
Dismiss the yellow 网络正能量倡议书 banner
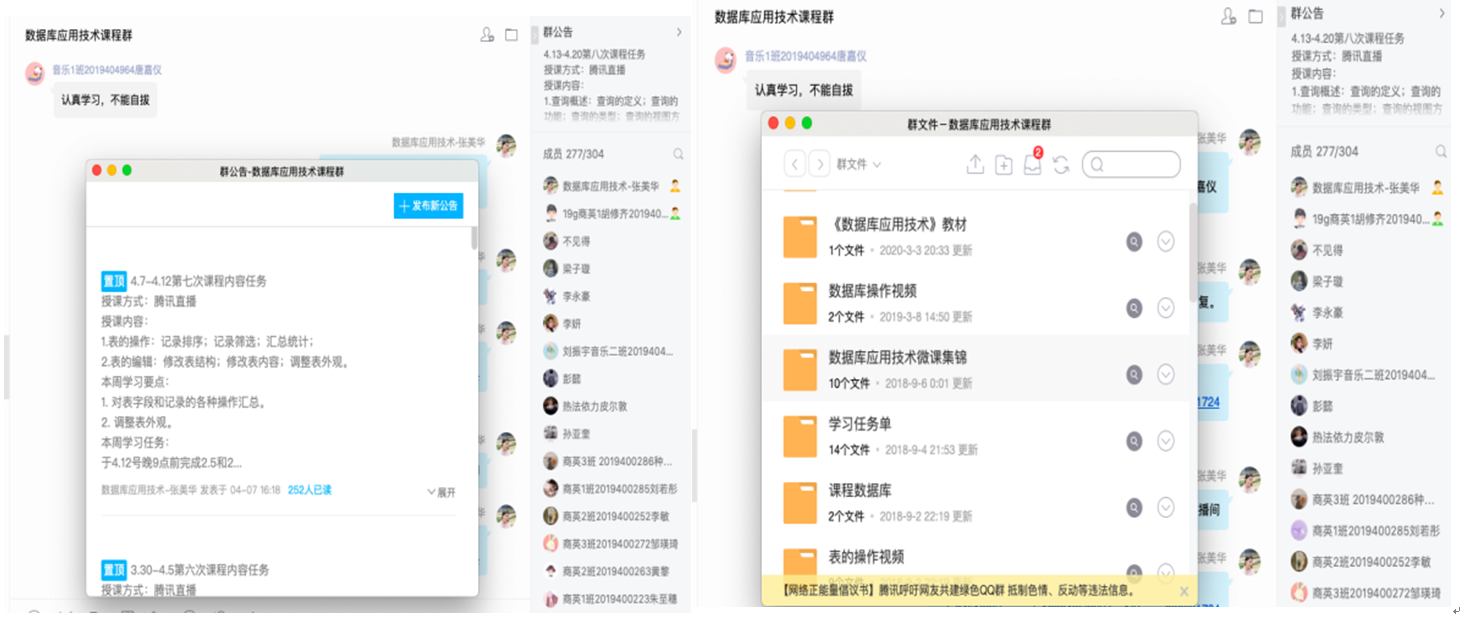click(x=1184, y=591)
